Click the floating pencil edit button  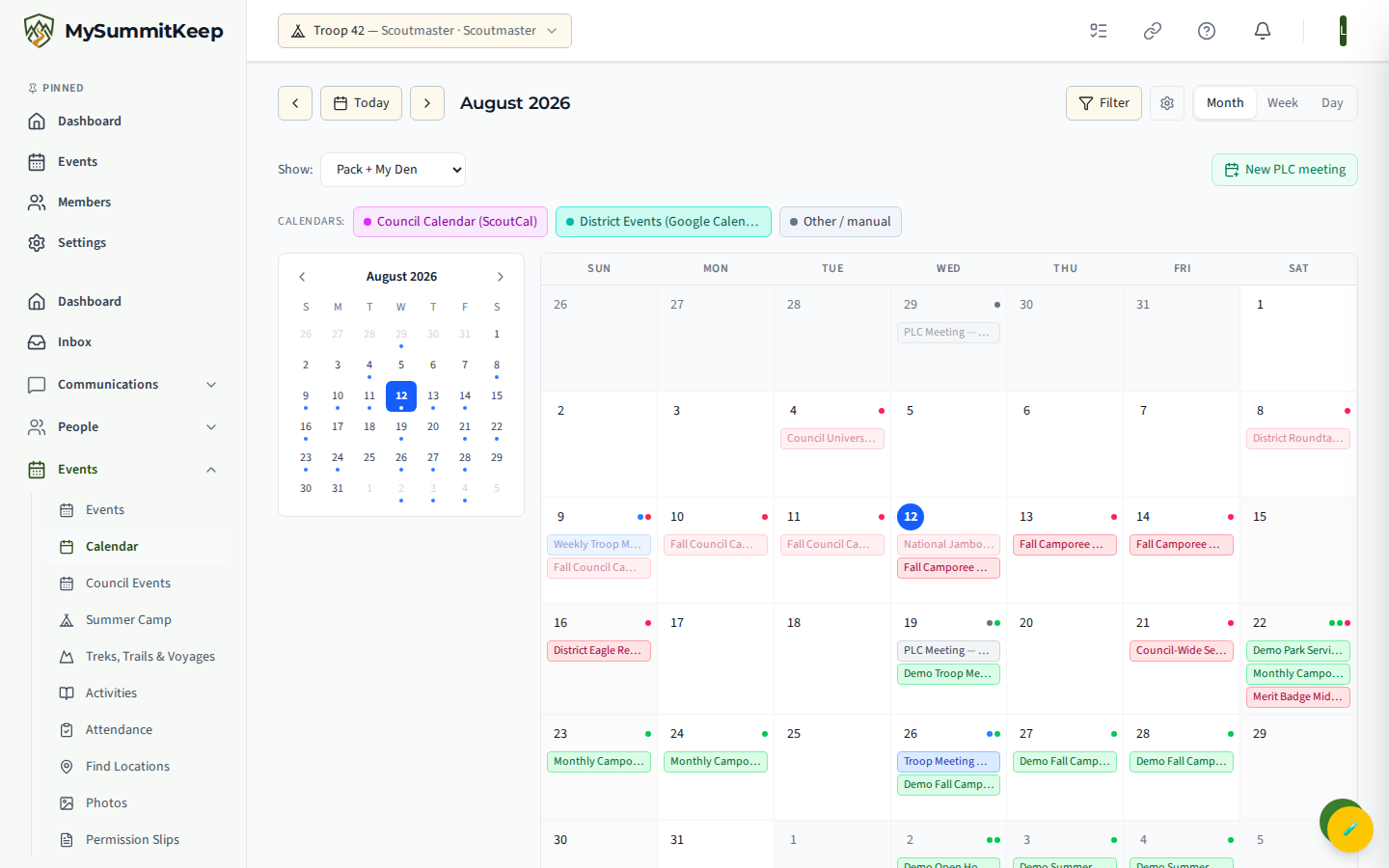point(1350,828)
